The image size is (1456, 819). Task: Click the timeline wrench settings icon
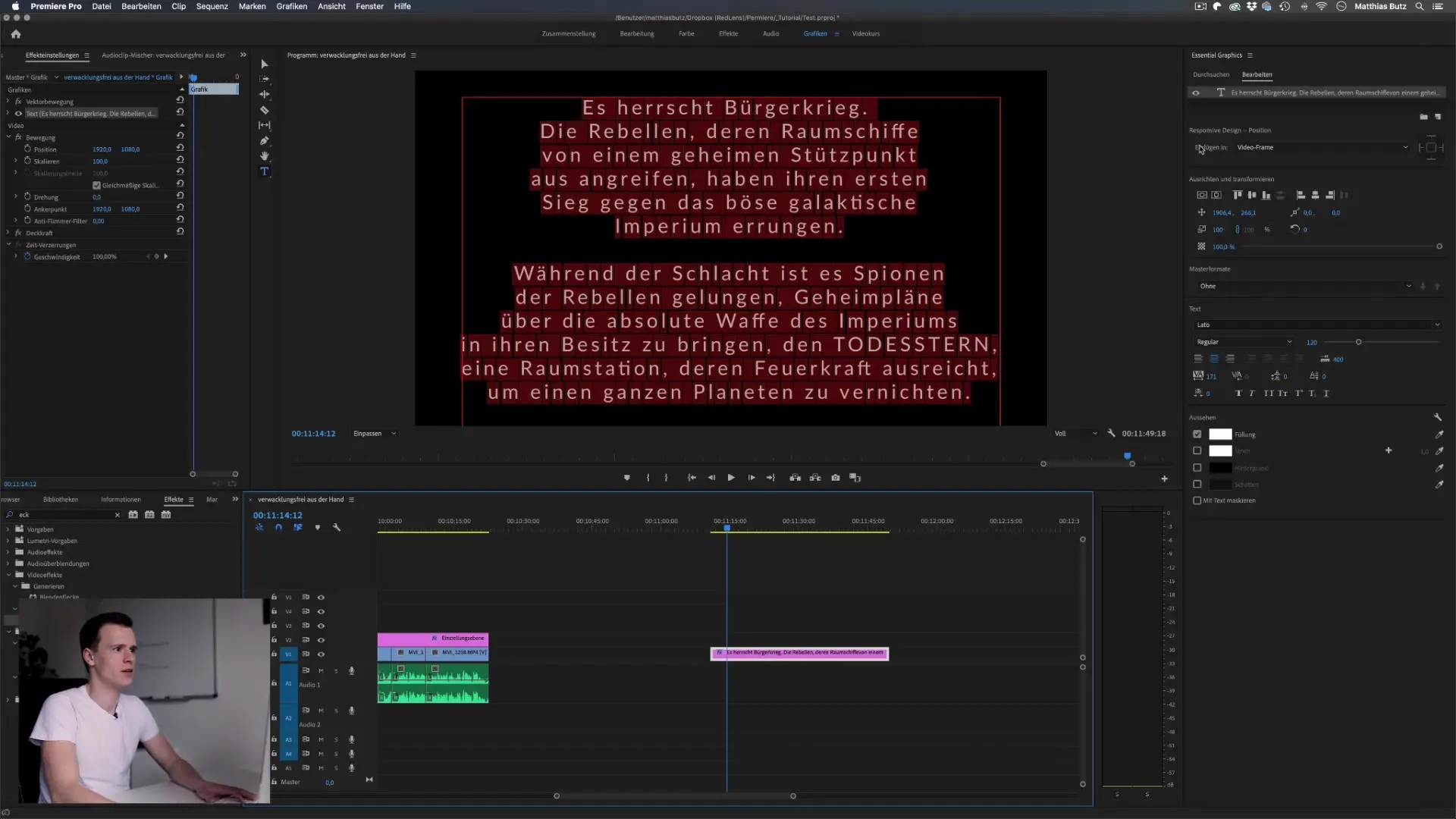pos(337,527)
